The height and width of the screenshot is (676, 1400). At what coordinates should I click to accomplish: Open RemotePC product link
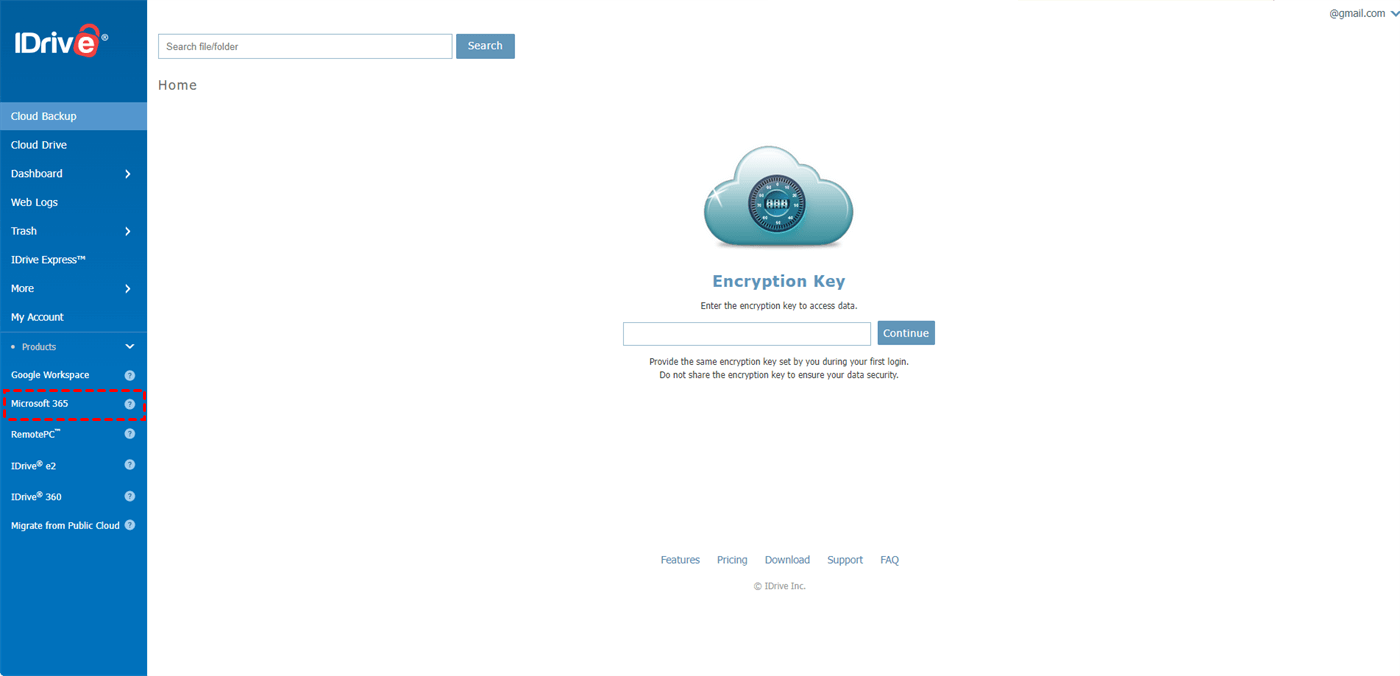click(x=36, y=434)
